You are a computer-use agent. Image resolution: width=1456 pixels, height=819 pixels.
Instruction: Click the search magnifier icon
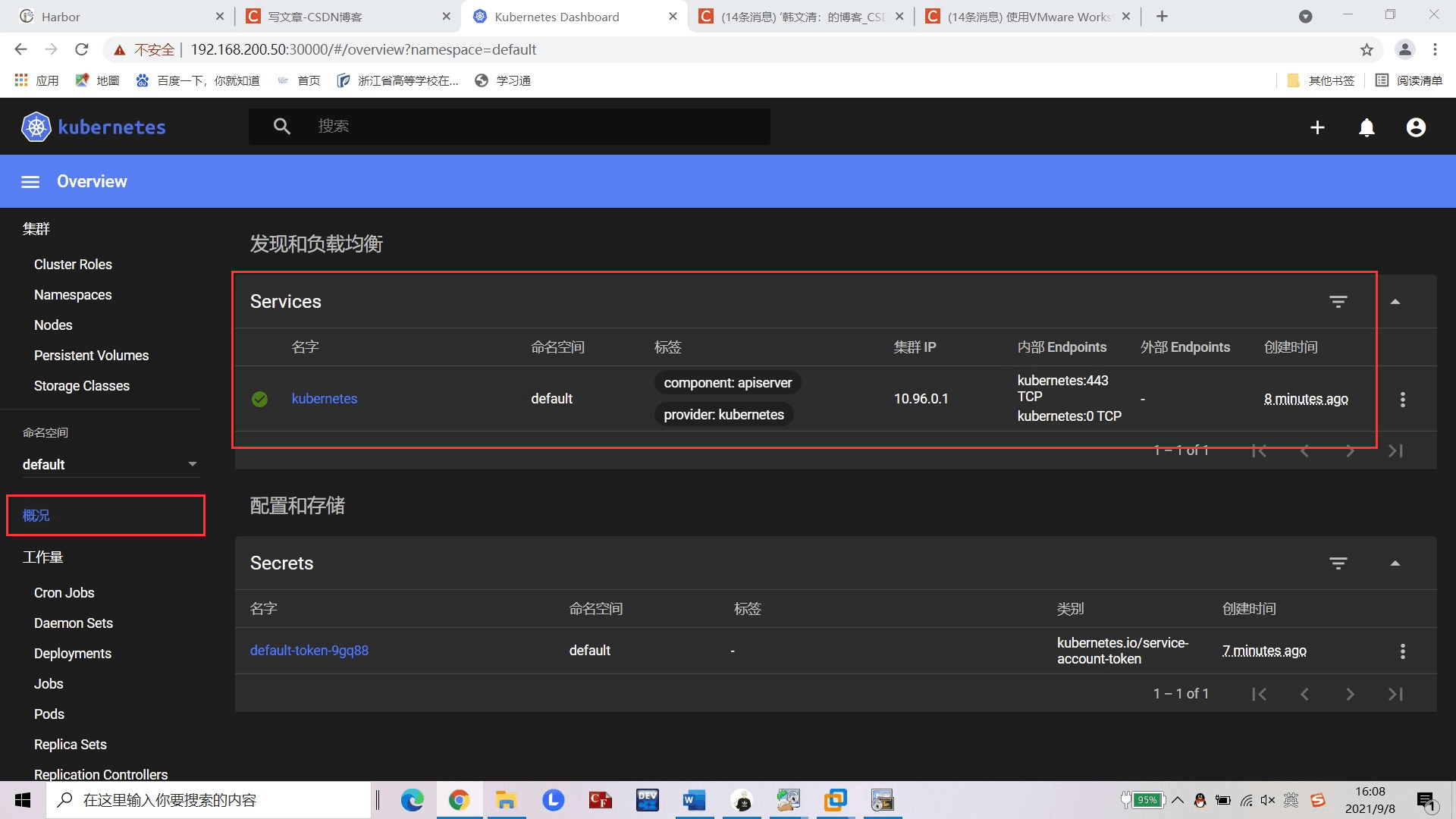click(x=282, y=126)
